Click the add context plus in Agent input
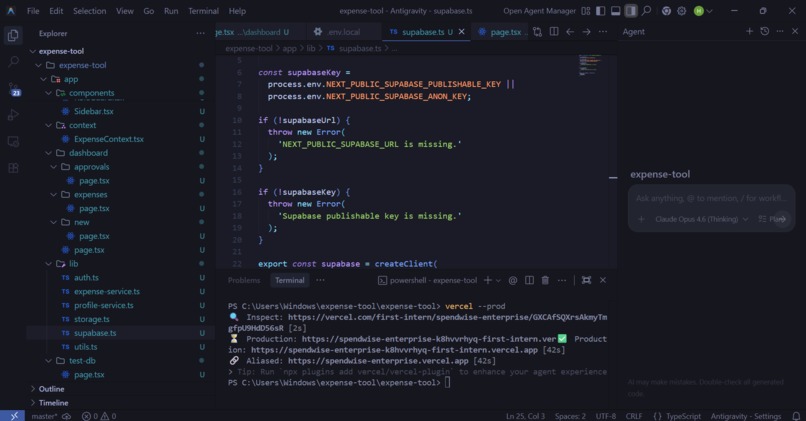Screen dimensions: 806x421 pos(641,219)
